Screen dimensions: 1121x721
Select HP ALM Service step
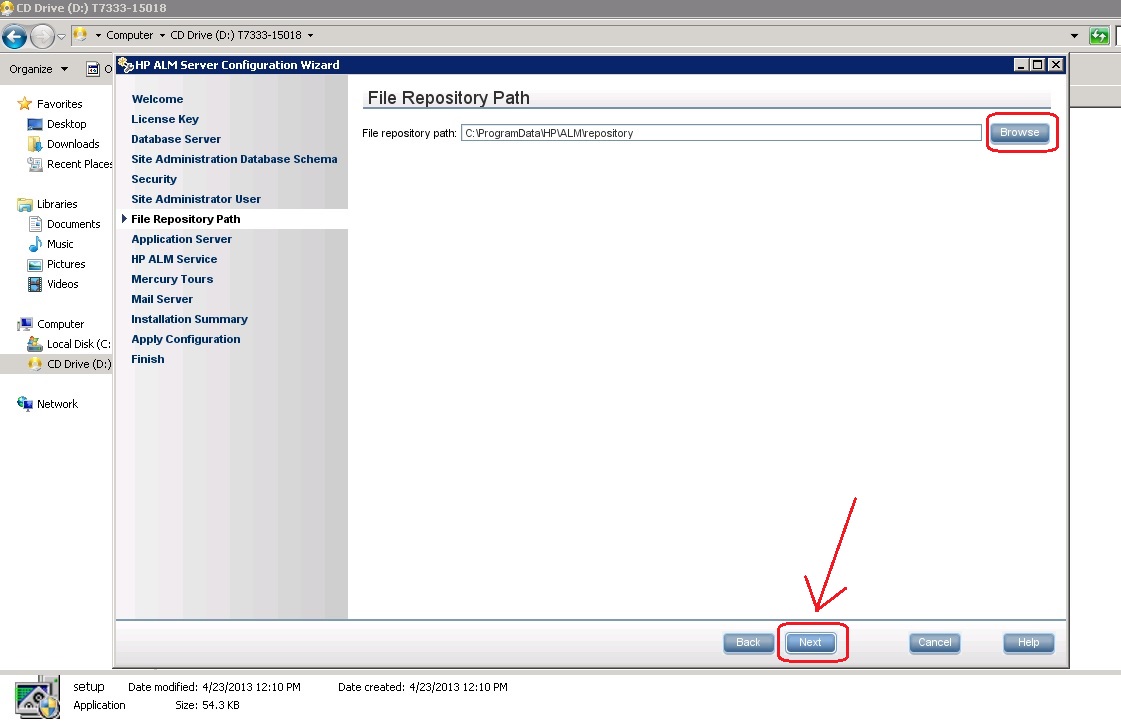pos(174,259)
